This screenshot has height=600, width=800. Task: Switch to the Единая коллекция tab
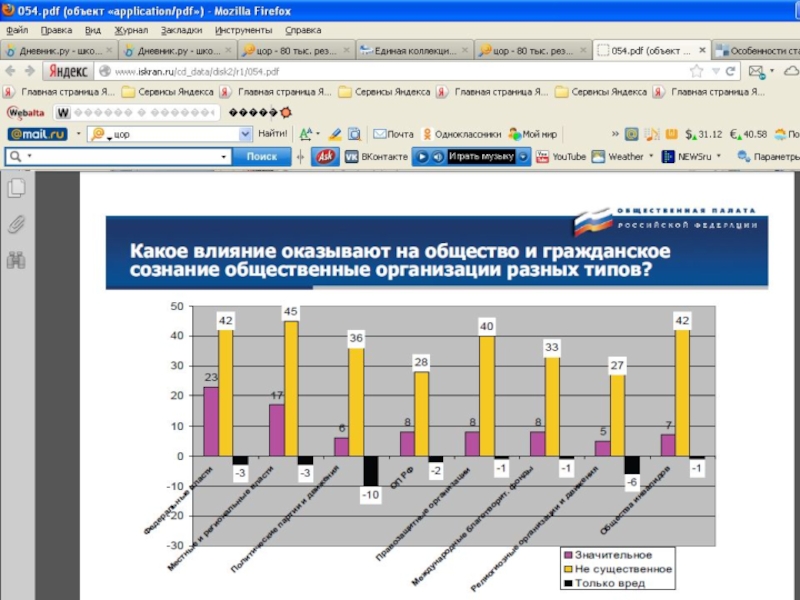(412, 50)
